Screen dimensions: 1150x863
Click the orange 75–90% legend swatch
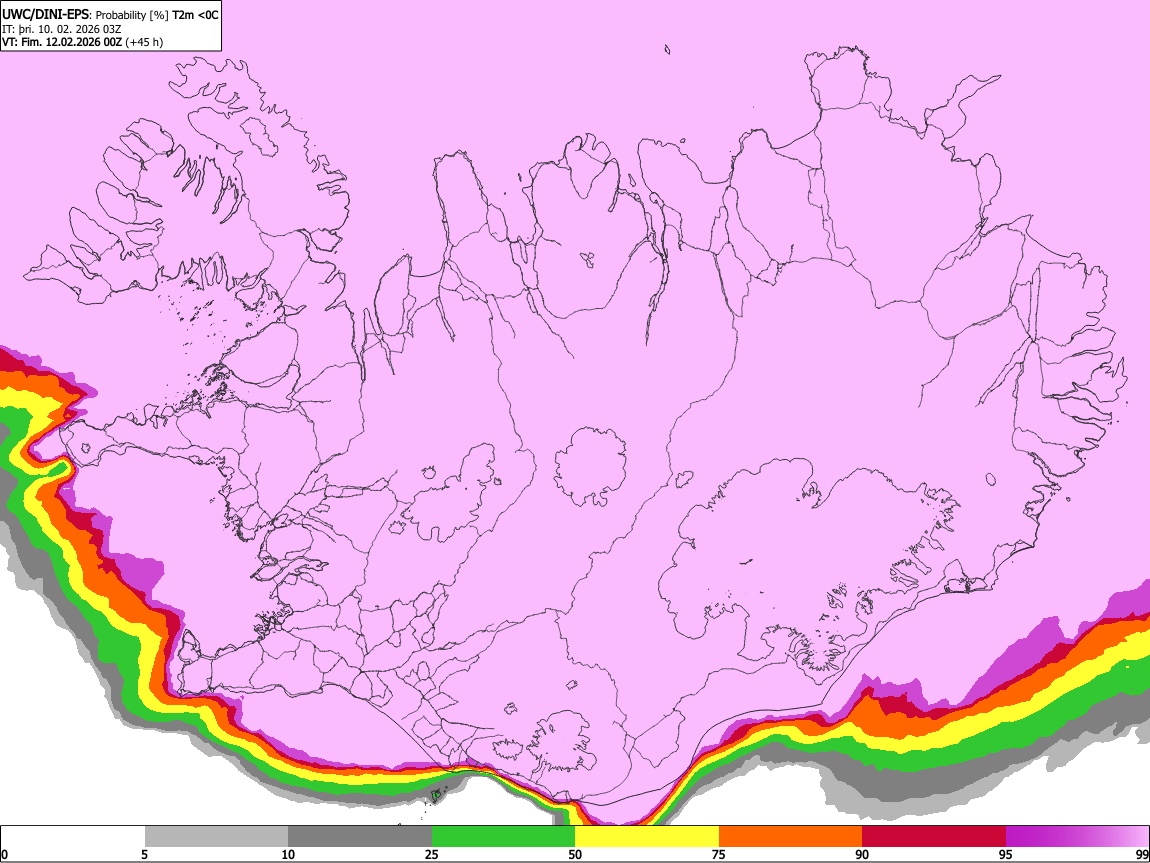point(790,837)
